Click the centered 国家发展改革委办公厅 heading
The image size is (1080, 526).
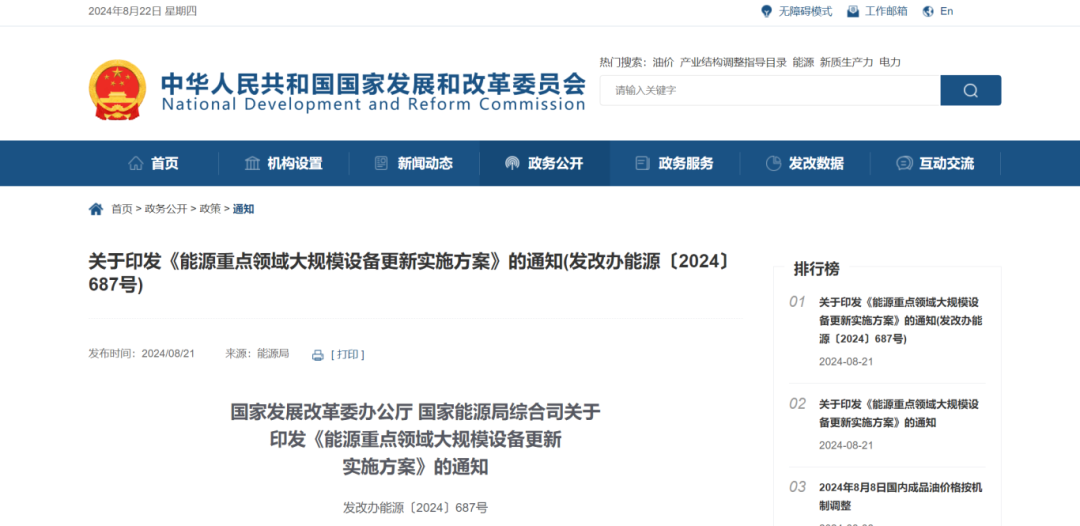[x=415, y=439]
